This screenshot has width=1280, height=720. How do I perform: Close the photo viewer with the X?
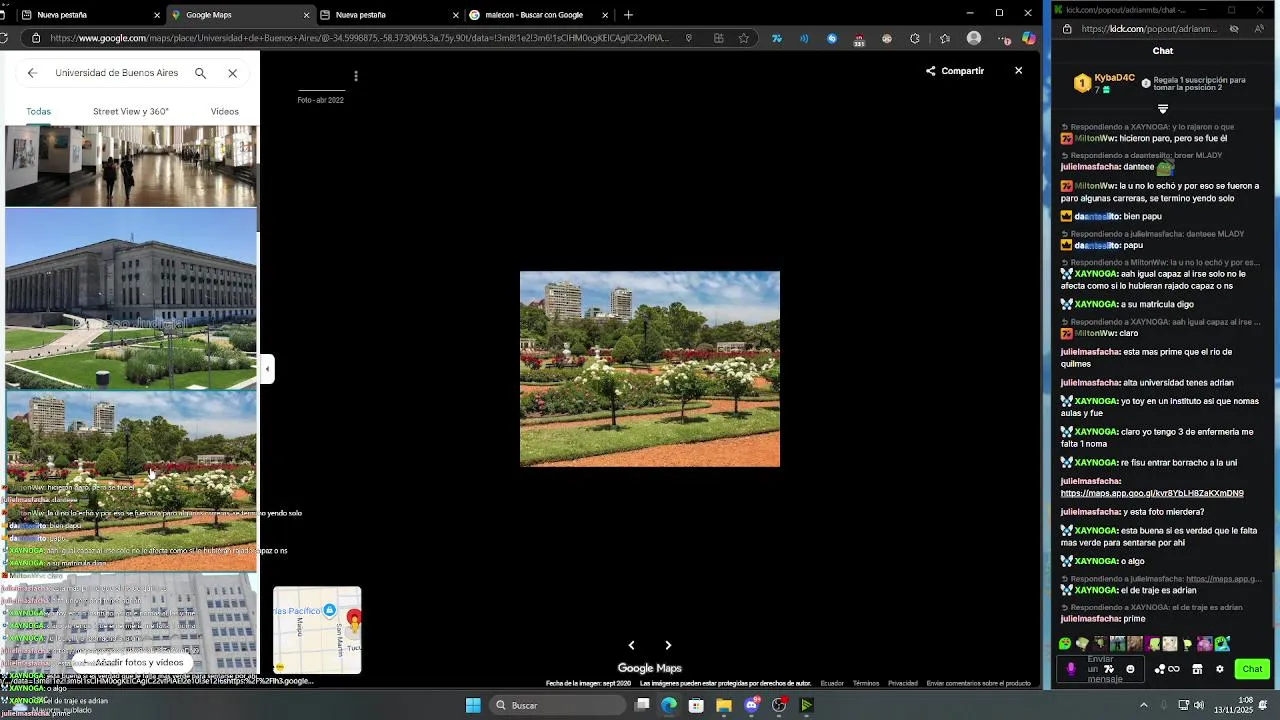pos(1018,71)
